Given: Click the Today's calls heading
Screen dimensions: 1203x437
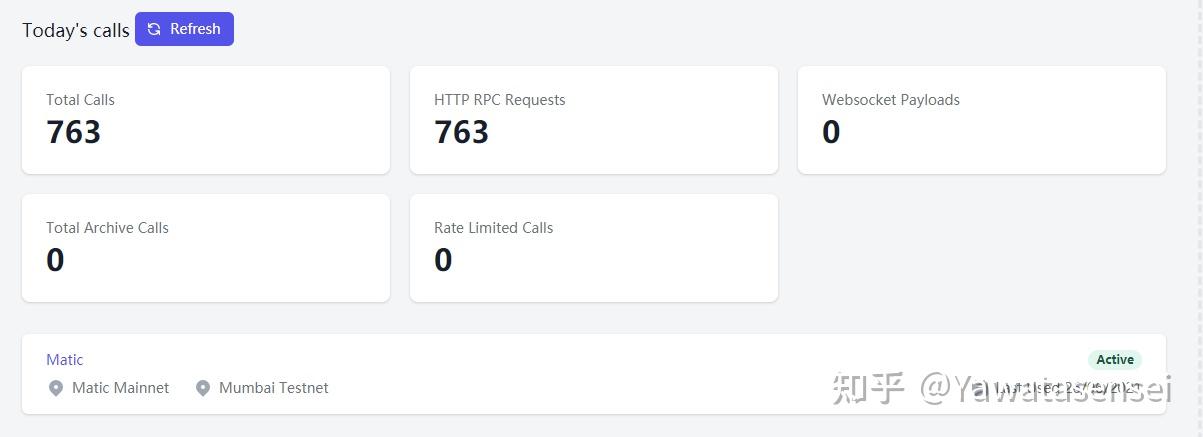Looking at the screenshot, I should 76,30.
